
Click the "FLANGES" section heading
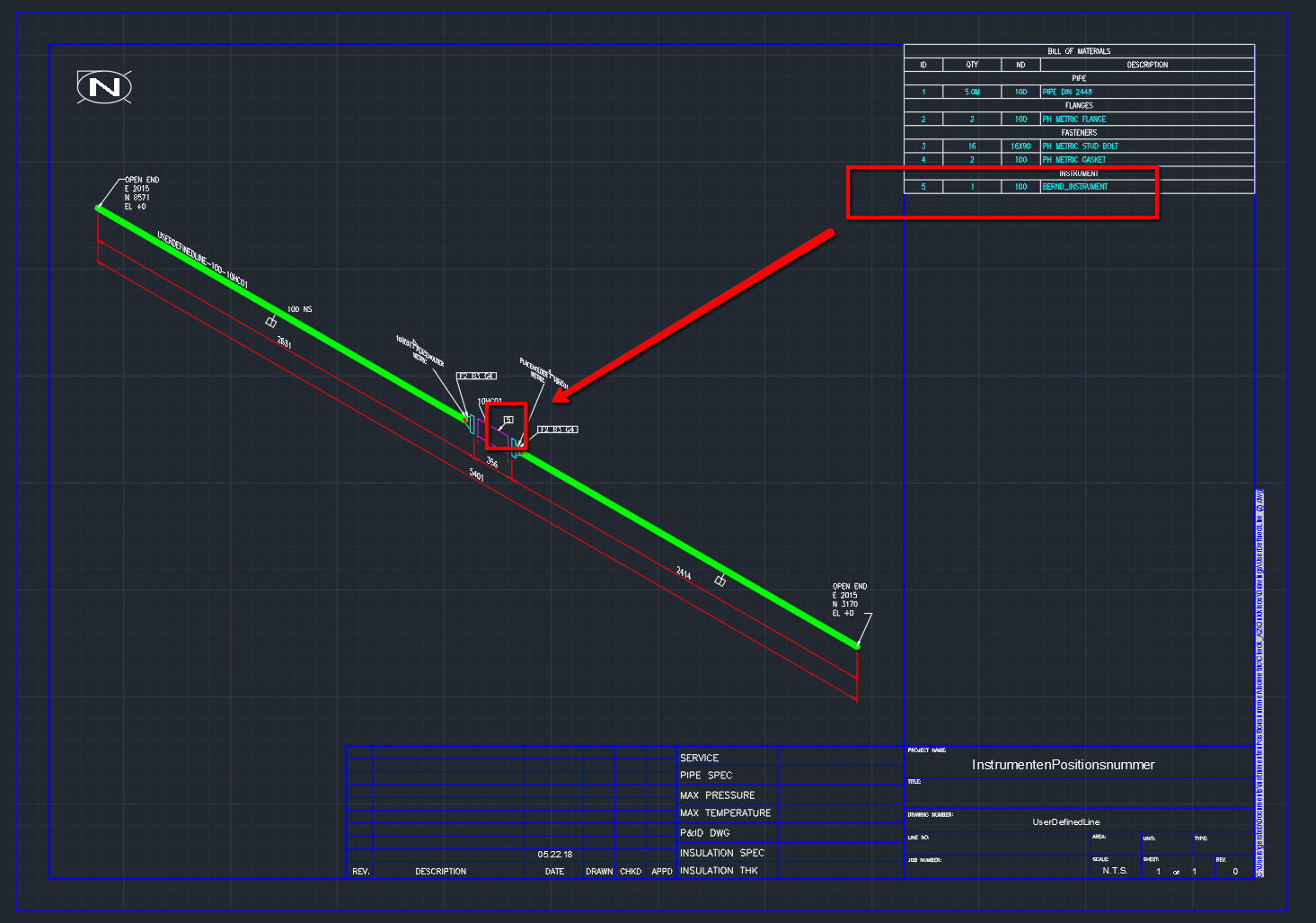pyautogui.click(x=1079, y=105)
